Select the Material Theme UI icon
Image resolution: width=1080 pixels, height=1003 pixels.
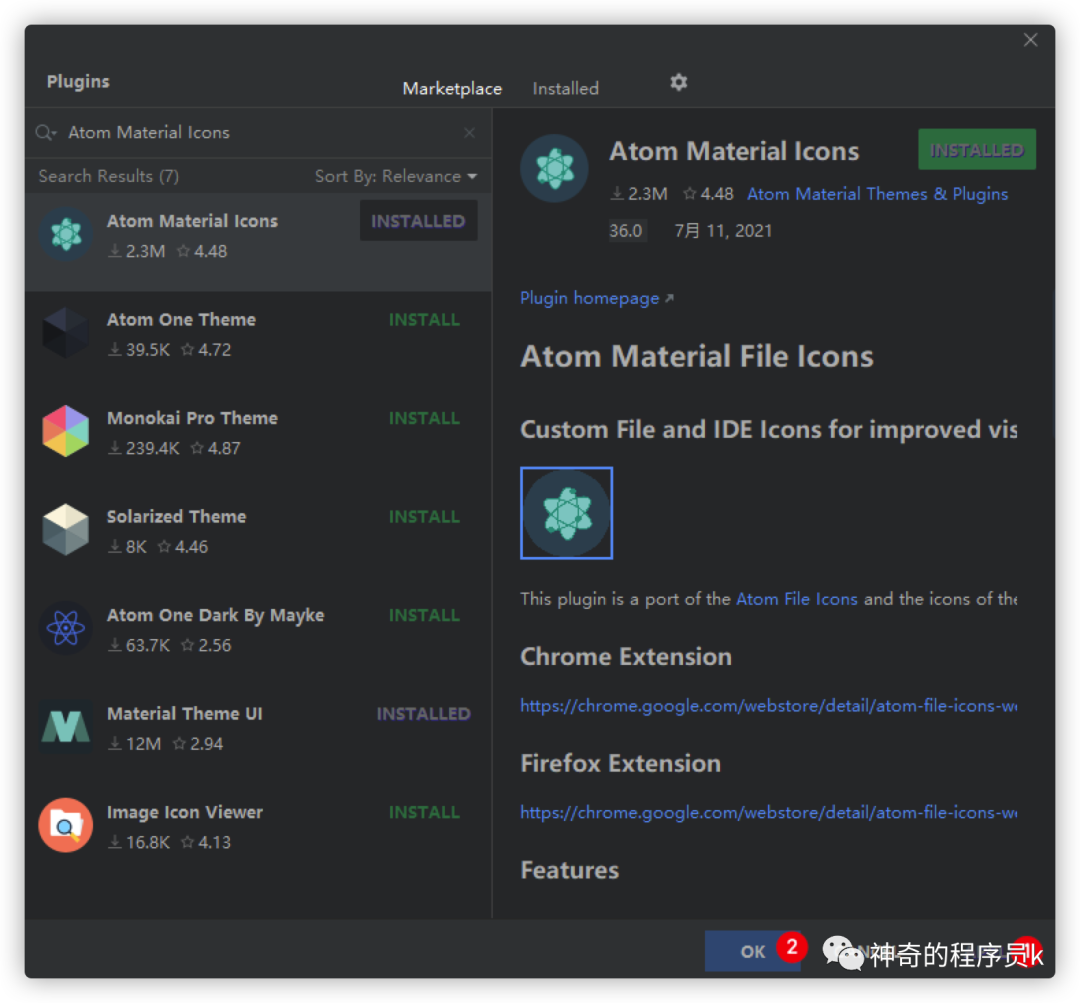point(64,727)
